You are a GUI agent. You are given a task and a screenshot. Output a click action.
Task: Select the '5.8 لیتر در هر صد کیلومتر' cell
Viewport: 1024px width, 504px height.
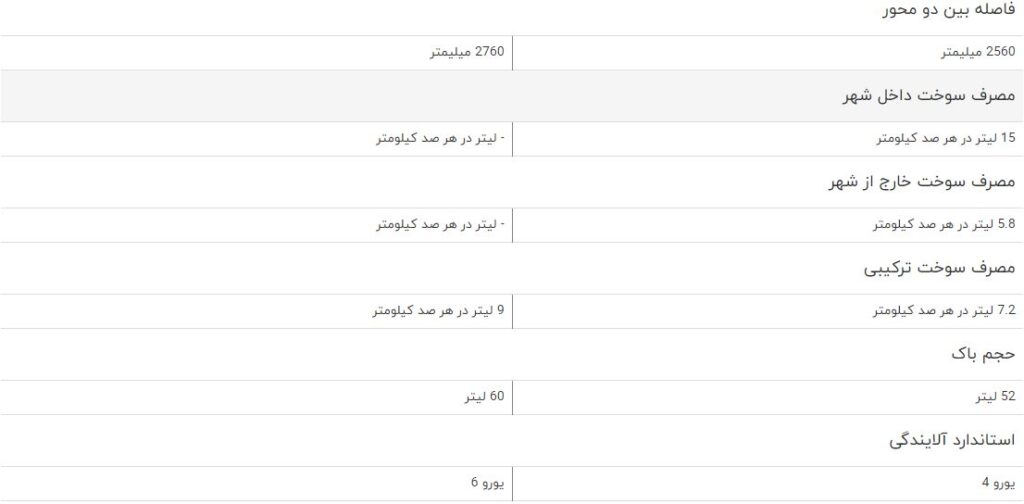944,225
